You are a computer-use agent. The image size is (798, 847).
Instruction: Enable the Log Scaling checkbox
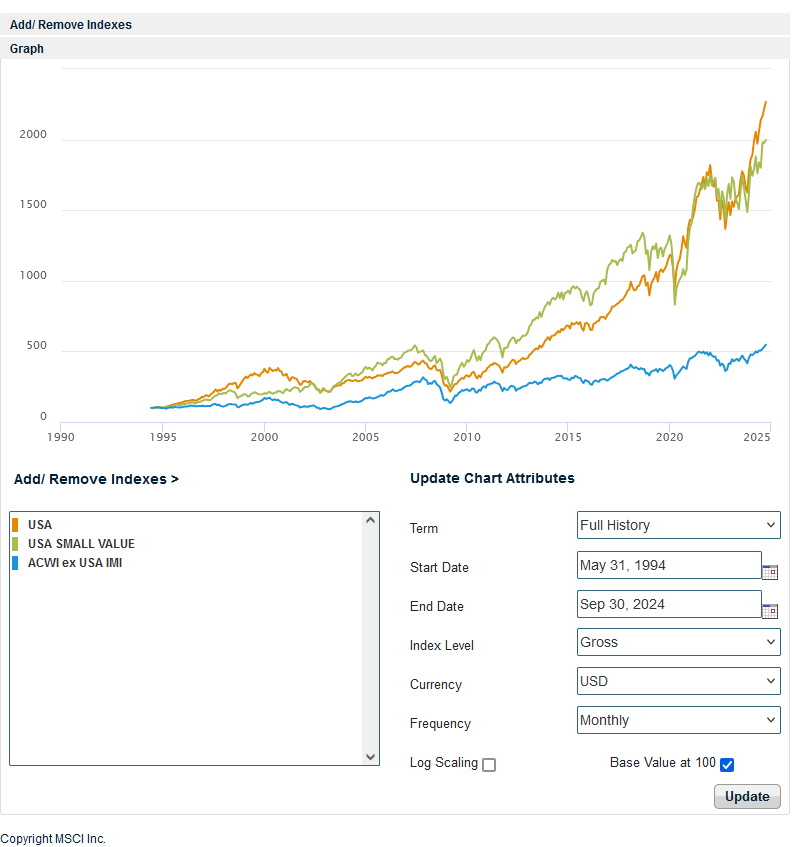(489, 765)
